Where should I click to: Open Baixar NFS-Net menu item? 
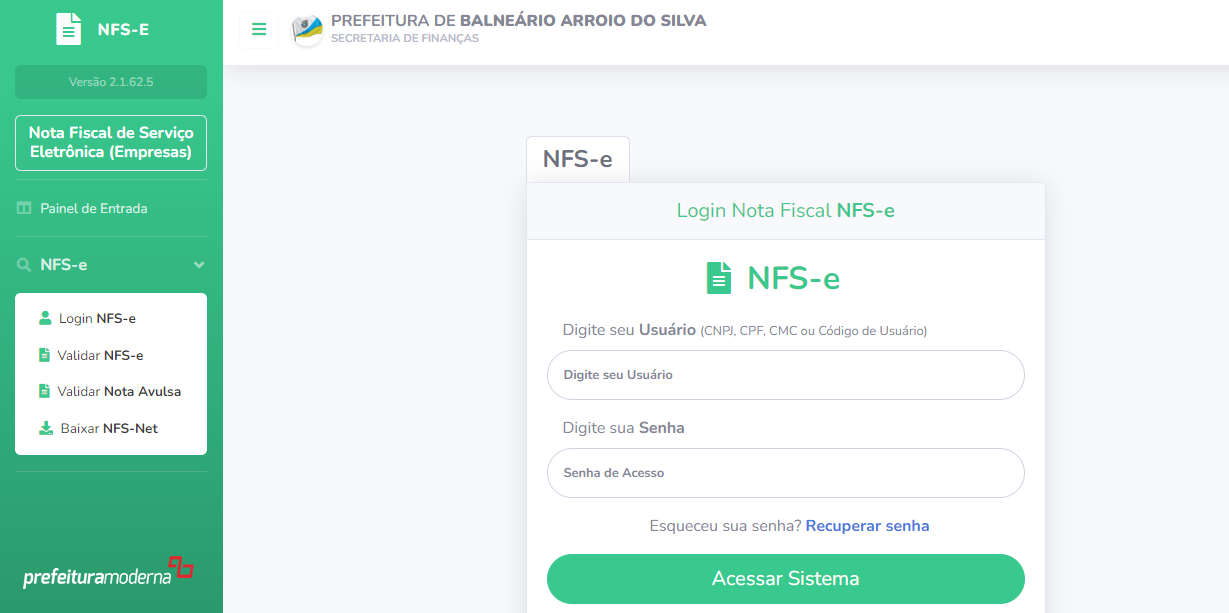click(111, 428)
